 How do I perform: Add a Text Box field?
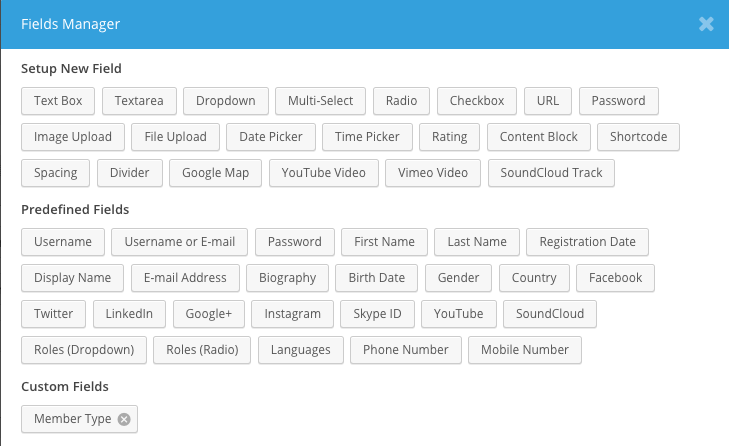point(58,101)
